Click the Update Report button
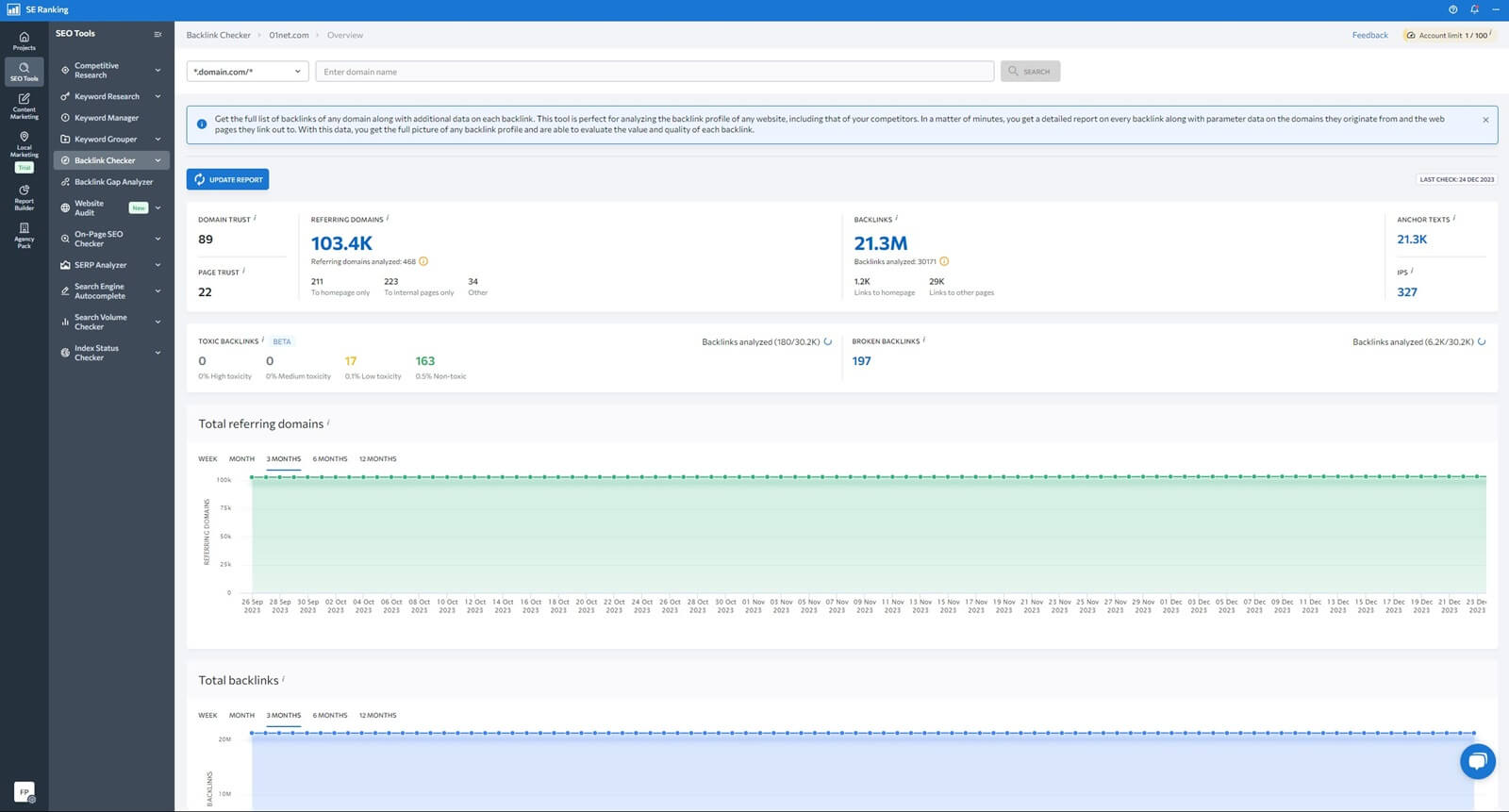This screenshot has width=1509, height=812. coord(227,179)
